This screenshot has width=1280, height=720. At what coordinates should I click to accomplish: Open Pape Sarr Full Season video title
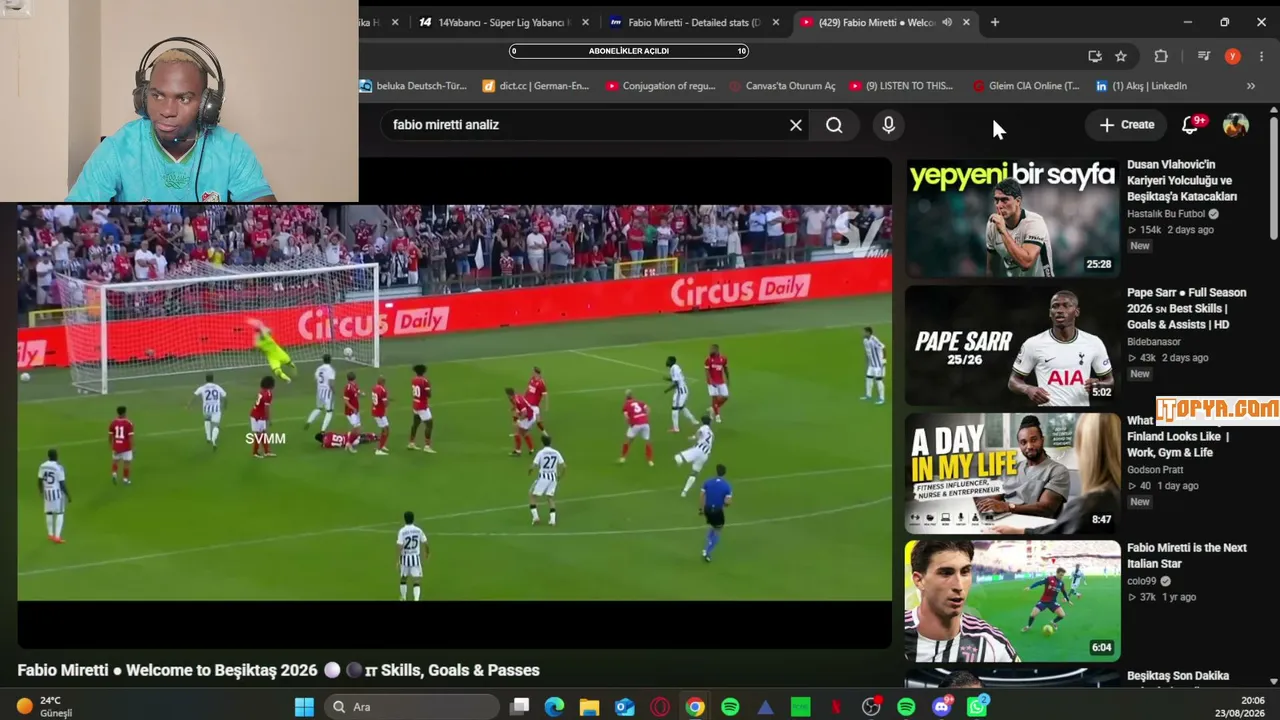point(1187,309)
